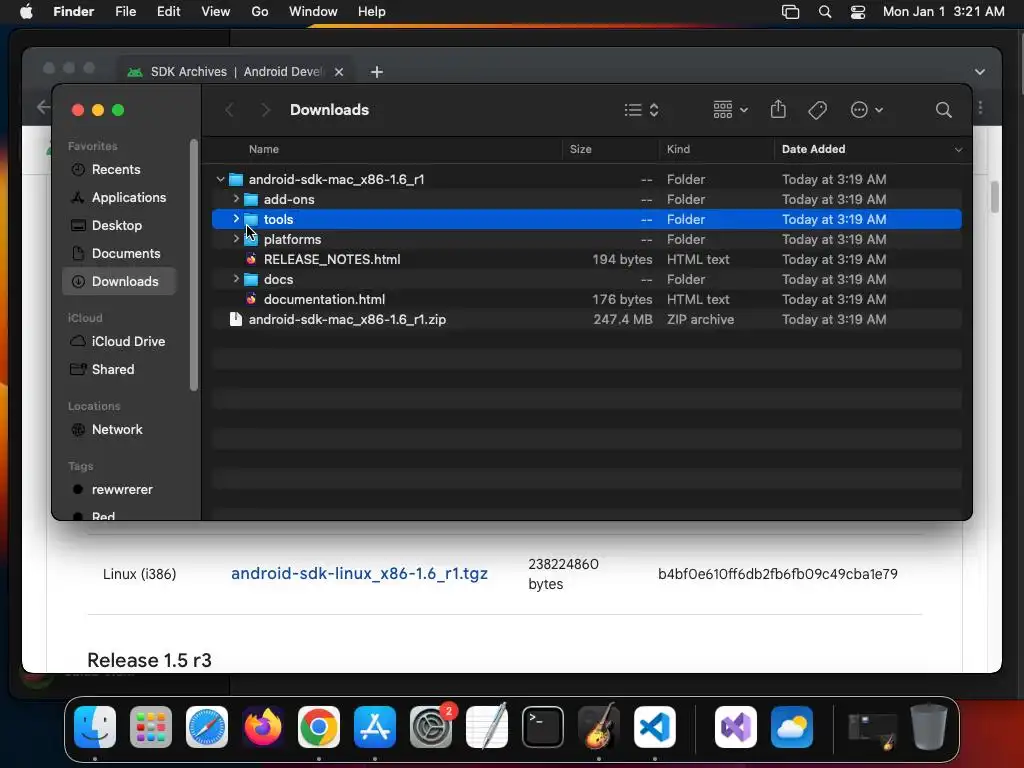Open the list view switcher dropdown
The image size is (1024, 768).
(x=641, y=110)
